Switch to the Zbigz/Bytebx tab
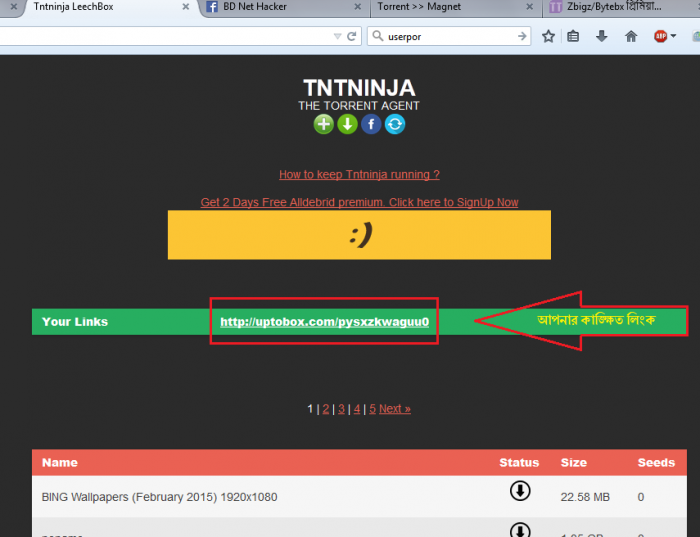Viewport: 700px width, 537px height. (621, 7)
